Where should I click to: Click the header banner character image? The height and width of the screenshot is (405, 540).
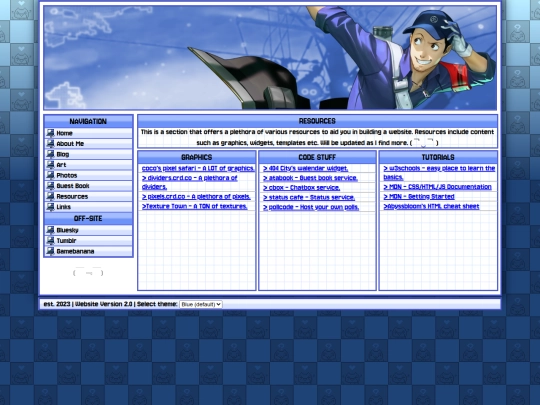tap(270, 58)
